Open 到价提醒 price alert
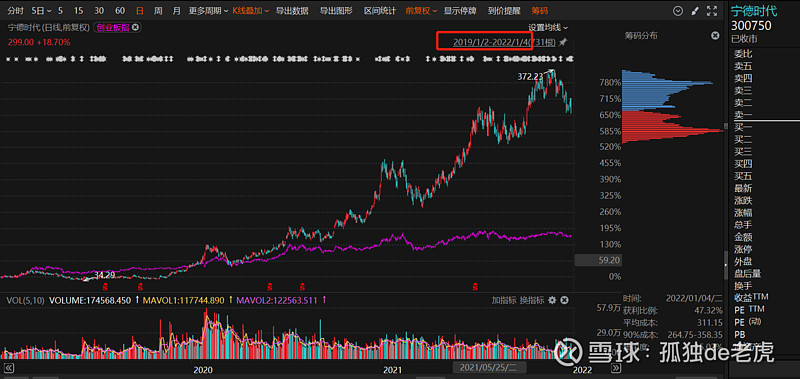Viewport: 800px width, 379px height. tap(504, 10)
